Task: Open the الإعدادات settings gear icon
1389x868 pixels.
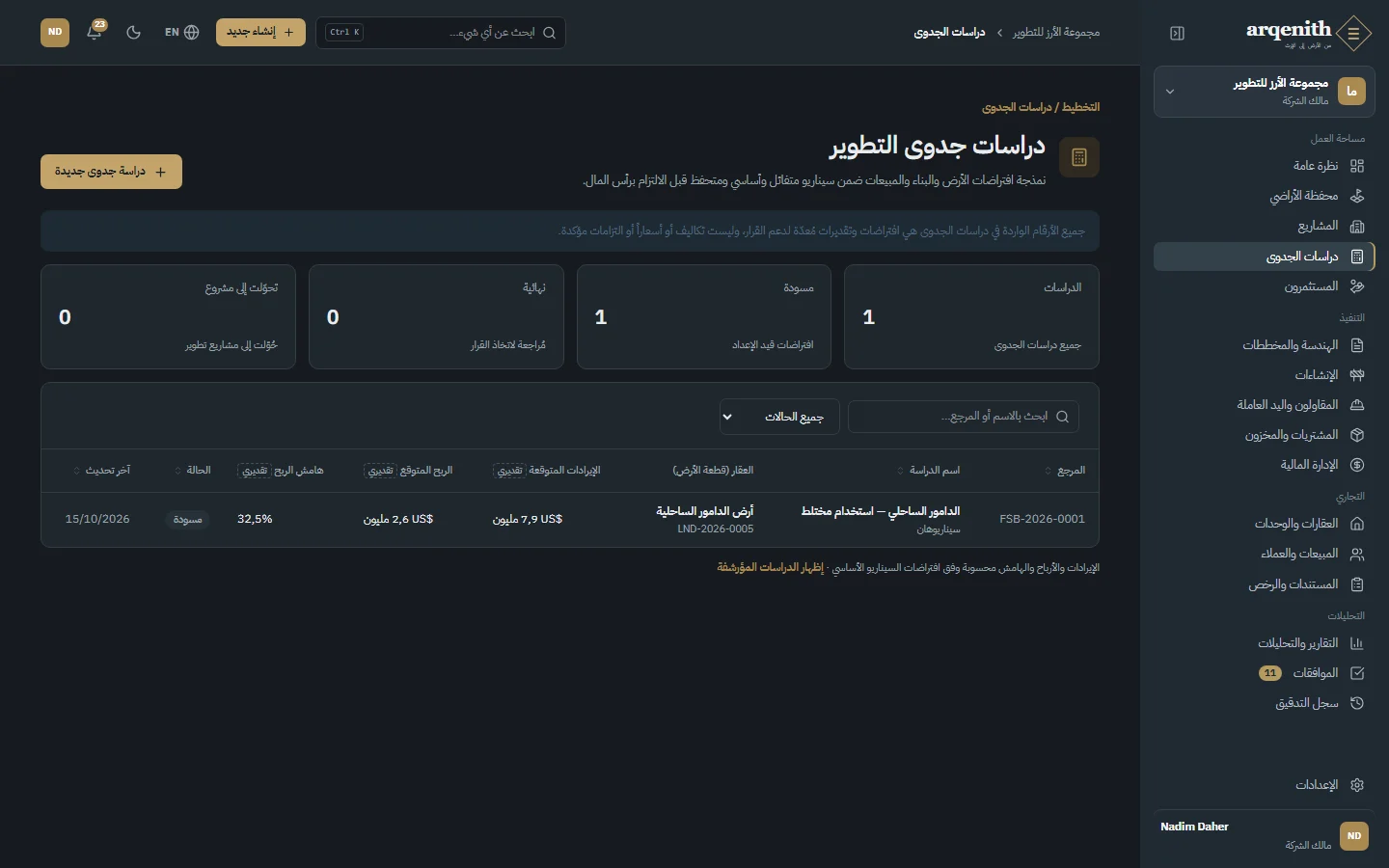Action: coord(1357,785)
